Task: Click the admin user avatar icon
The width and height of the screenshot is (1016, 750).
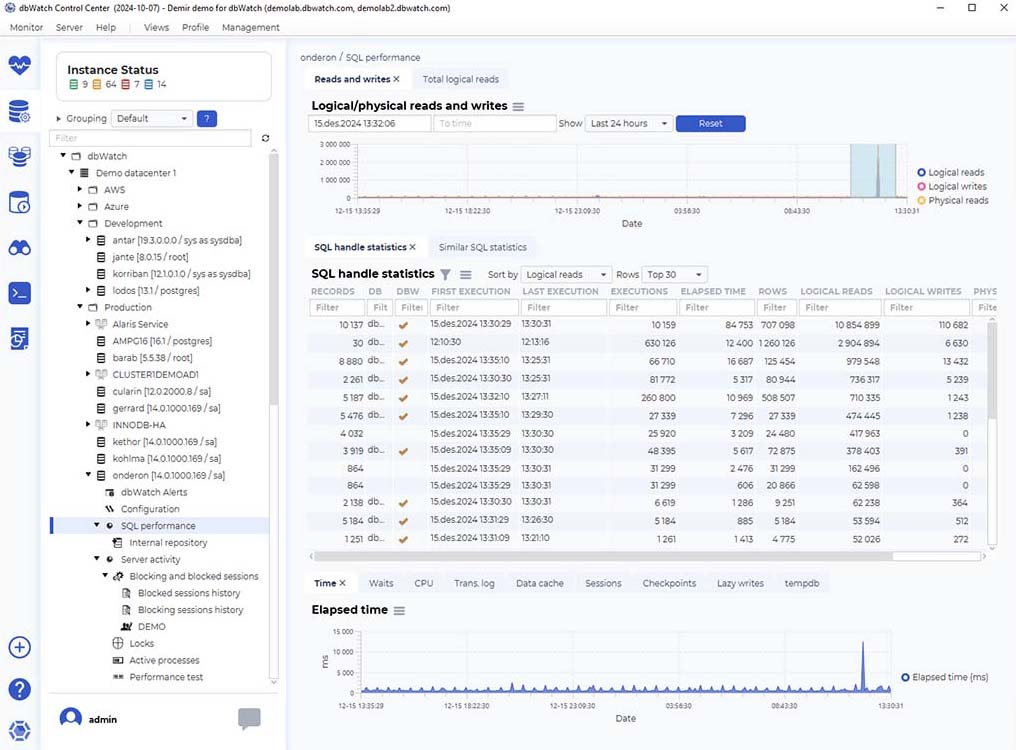Action: coord(71,718)
